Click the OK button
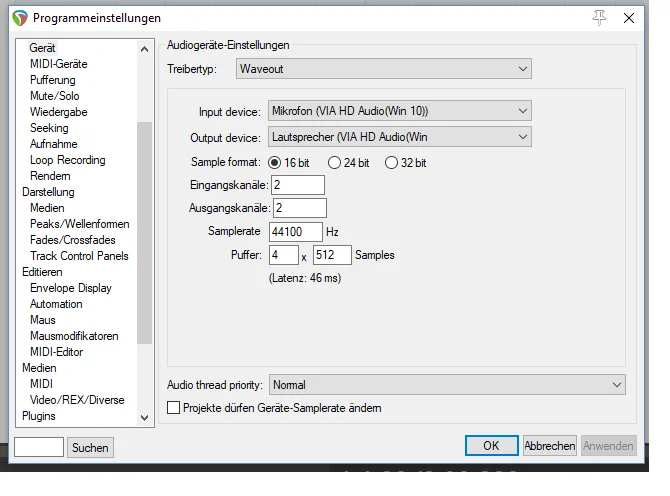670x496 pixels. pos(491,446)
